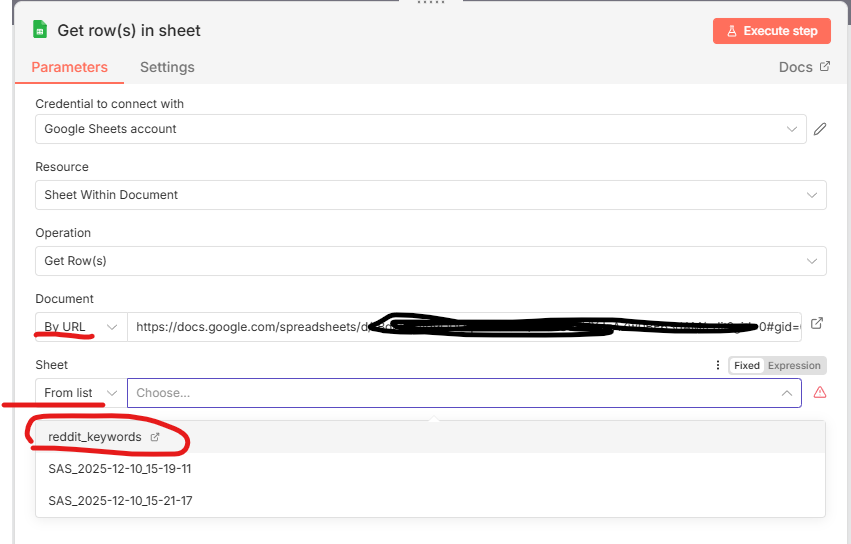Click the drag handle dots at top
This screenshot has height=544, width=851.
click(431, 3)
